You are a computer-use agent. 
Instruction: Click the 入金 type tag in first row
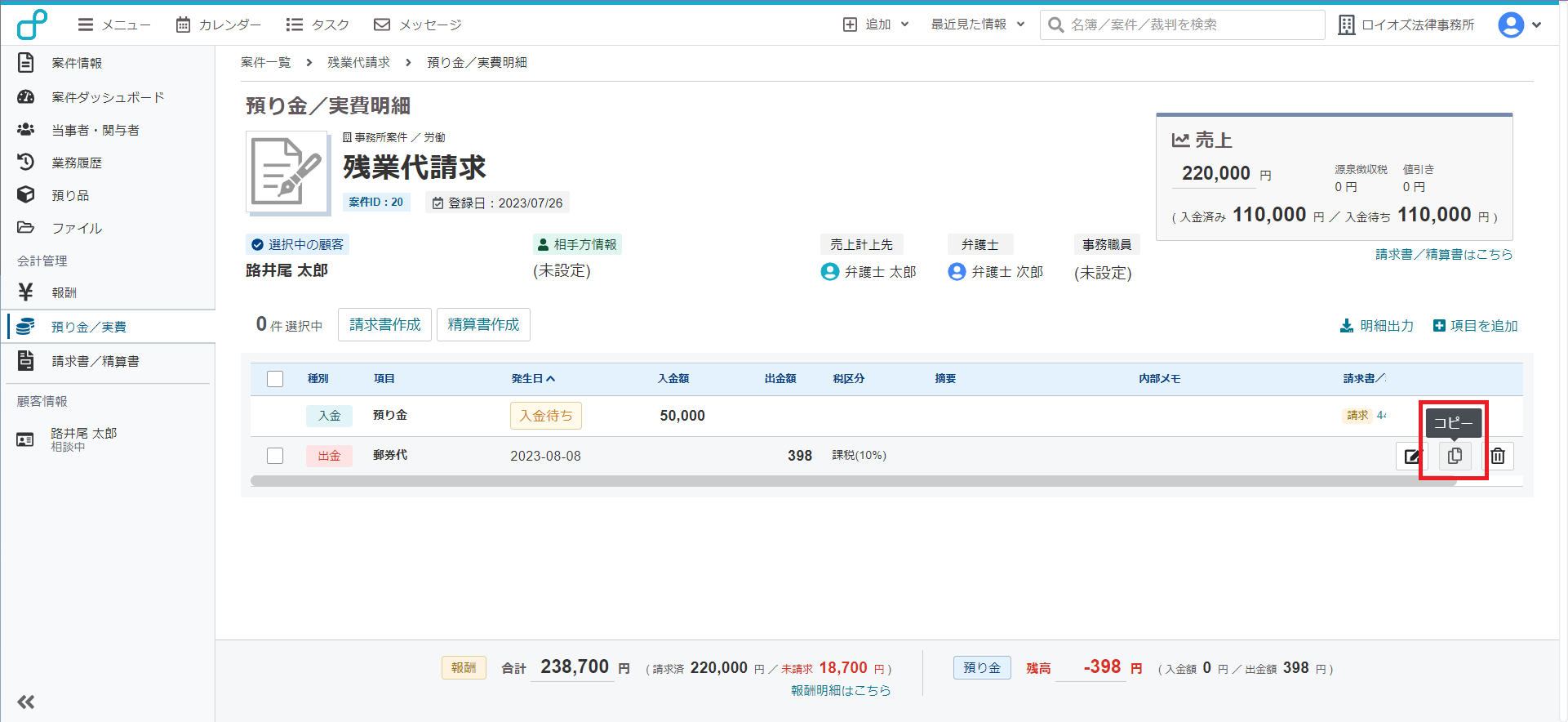(x=330, y=416)
